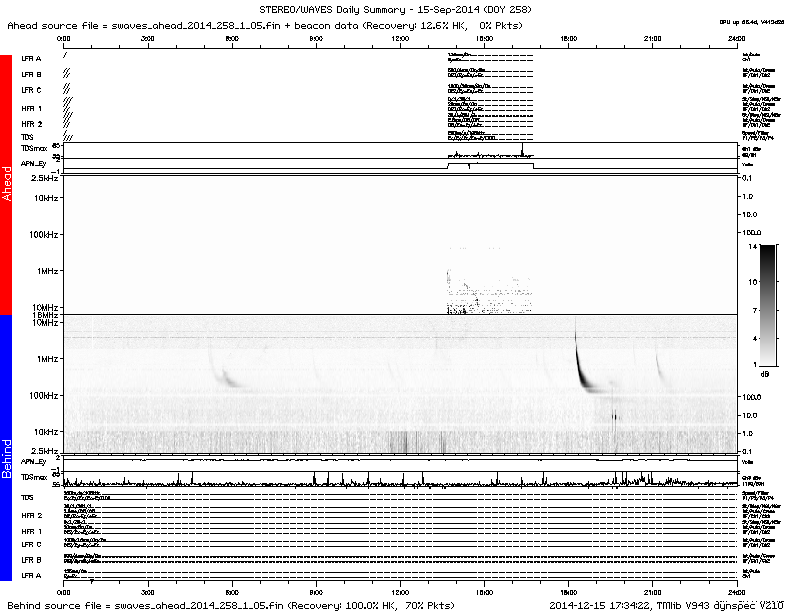Click APM_Ey label in Ahead section
The height and width of the screenshot is (612, 792).
pyautogui.click(x=33, y=164)
